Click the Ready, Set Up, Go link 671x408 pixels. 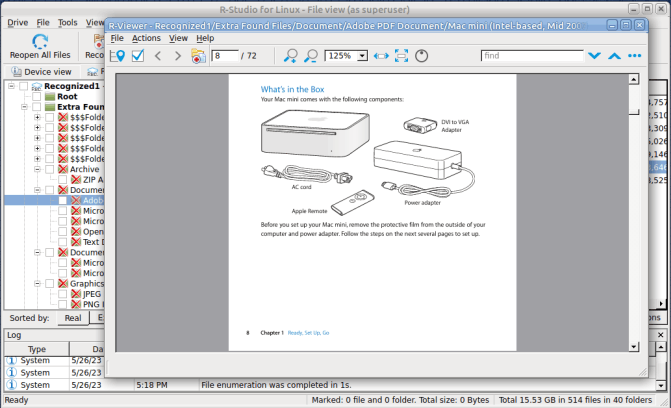click(309, 333)
